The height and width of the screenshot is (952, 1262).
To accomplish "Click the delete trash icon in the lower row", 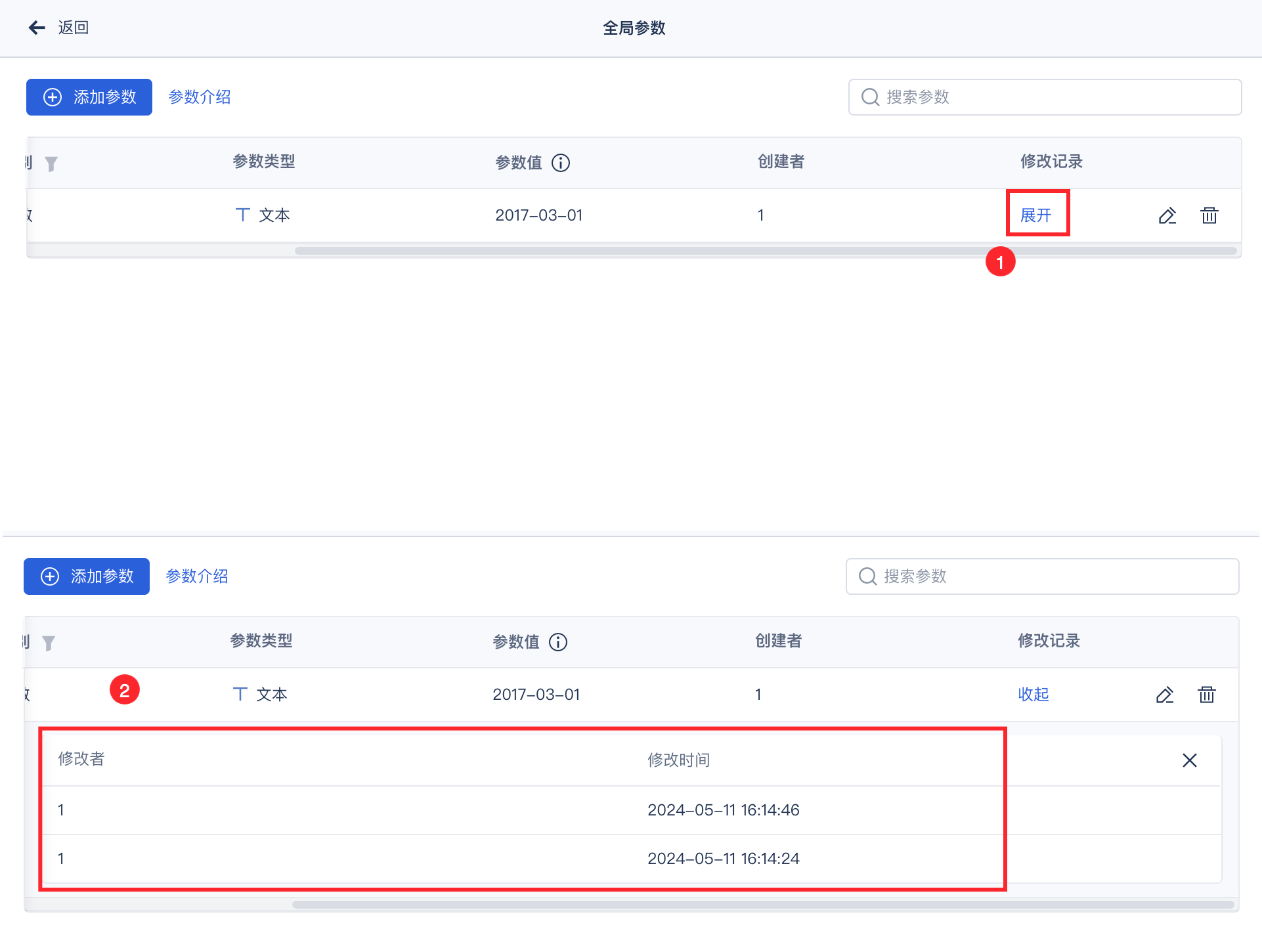I will [1207, 695].
